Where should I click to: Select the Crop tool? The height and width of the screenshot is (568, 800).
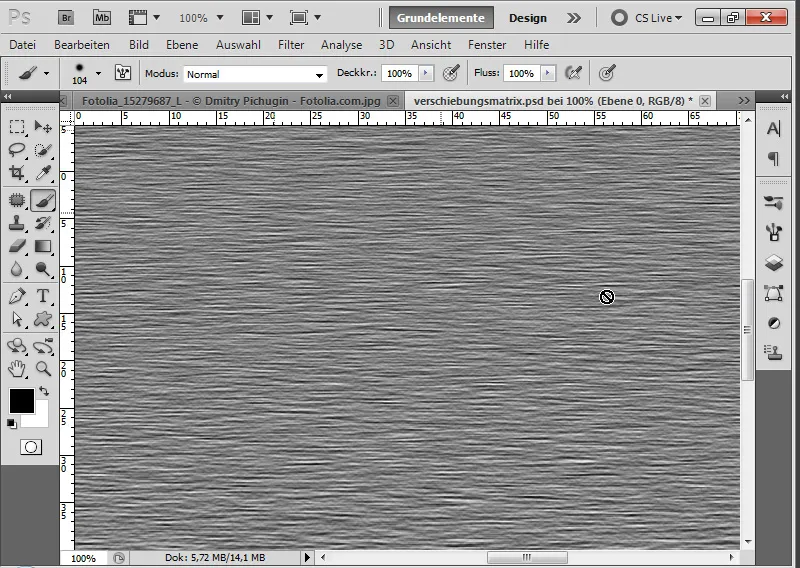tap(17, 172)
